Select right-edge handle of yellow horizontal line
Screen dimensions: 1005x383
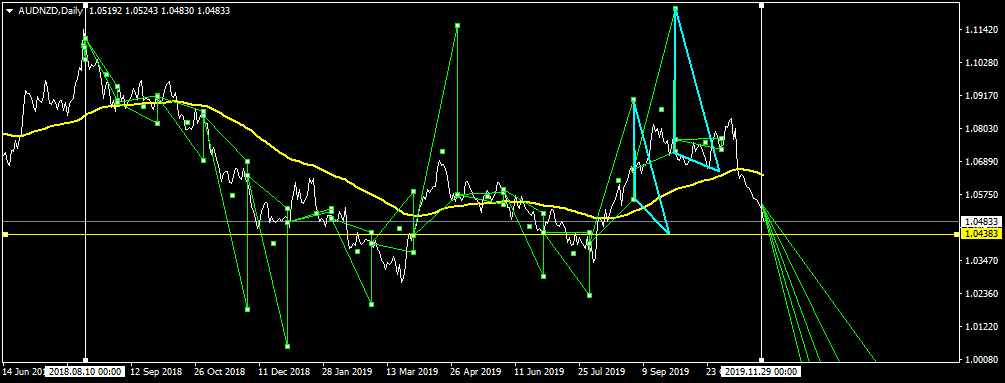[956, 235]
